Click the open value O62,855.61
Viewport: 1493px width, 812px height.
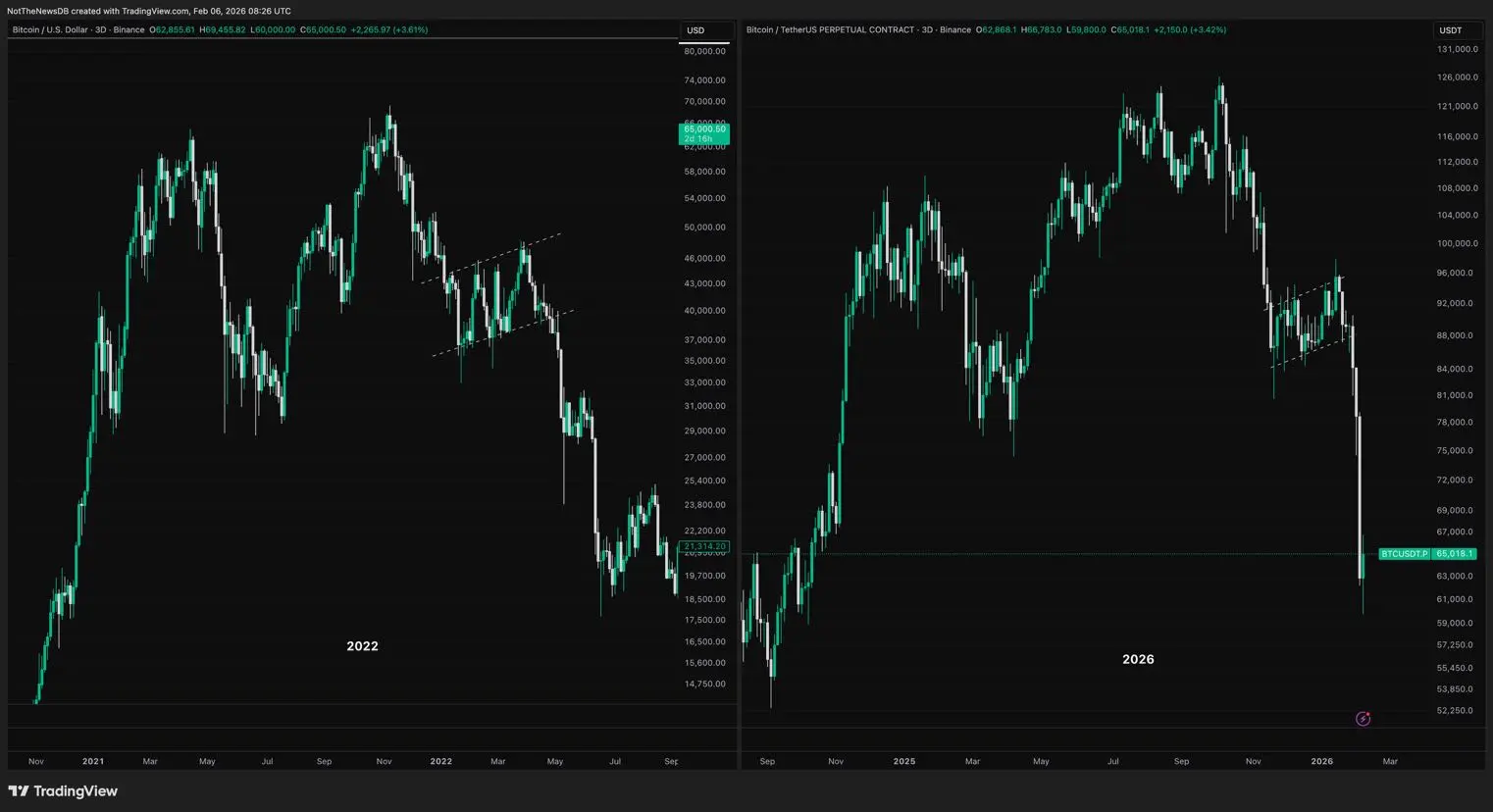(172, 29)
